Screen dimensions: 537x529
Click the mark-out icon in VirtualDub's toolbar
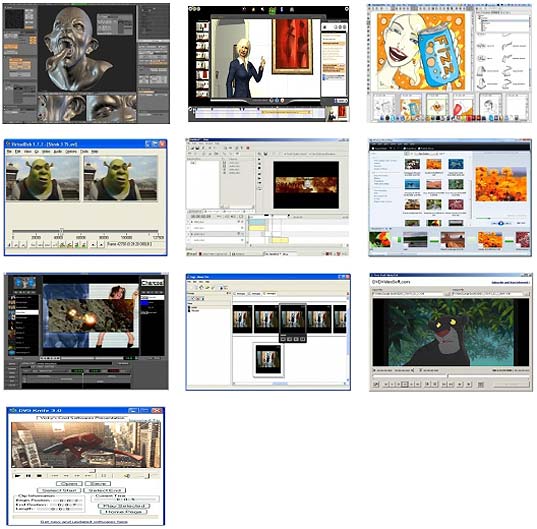pyautogui.click(x=101, y=244)
